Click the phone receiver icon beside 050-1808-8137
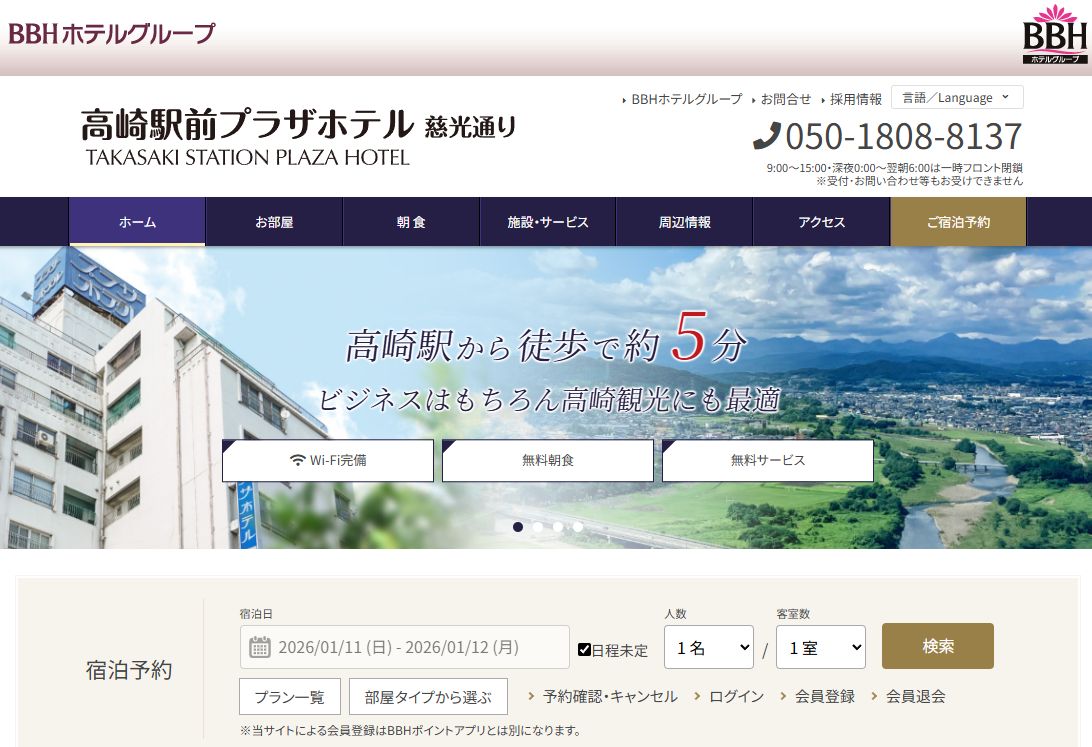1092x747 pixels. (771, 134)
